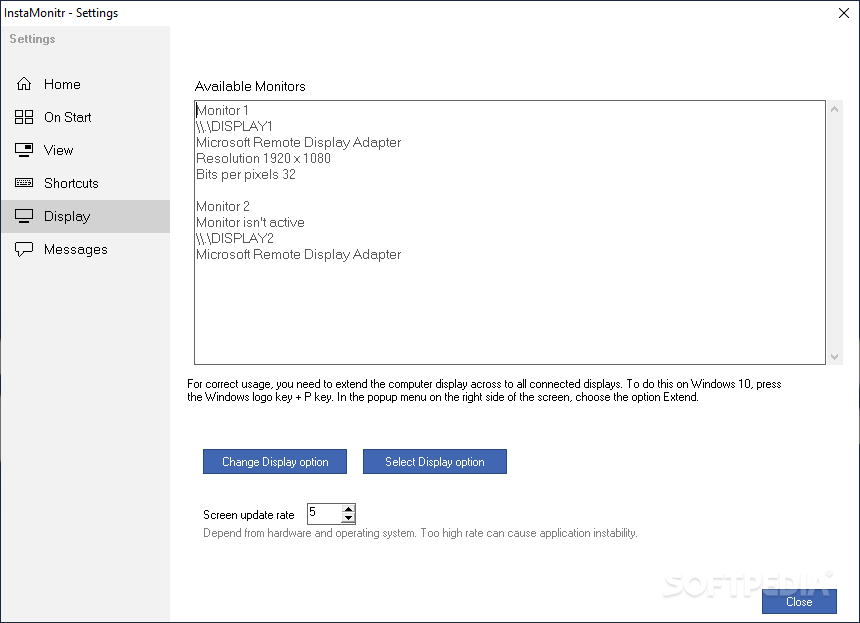This screenshot has height=623, width=860.
Task: Click the Messages speech bubble icon
Action: 24,249
